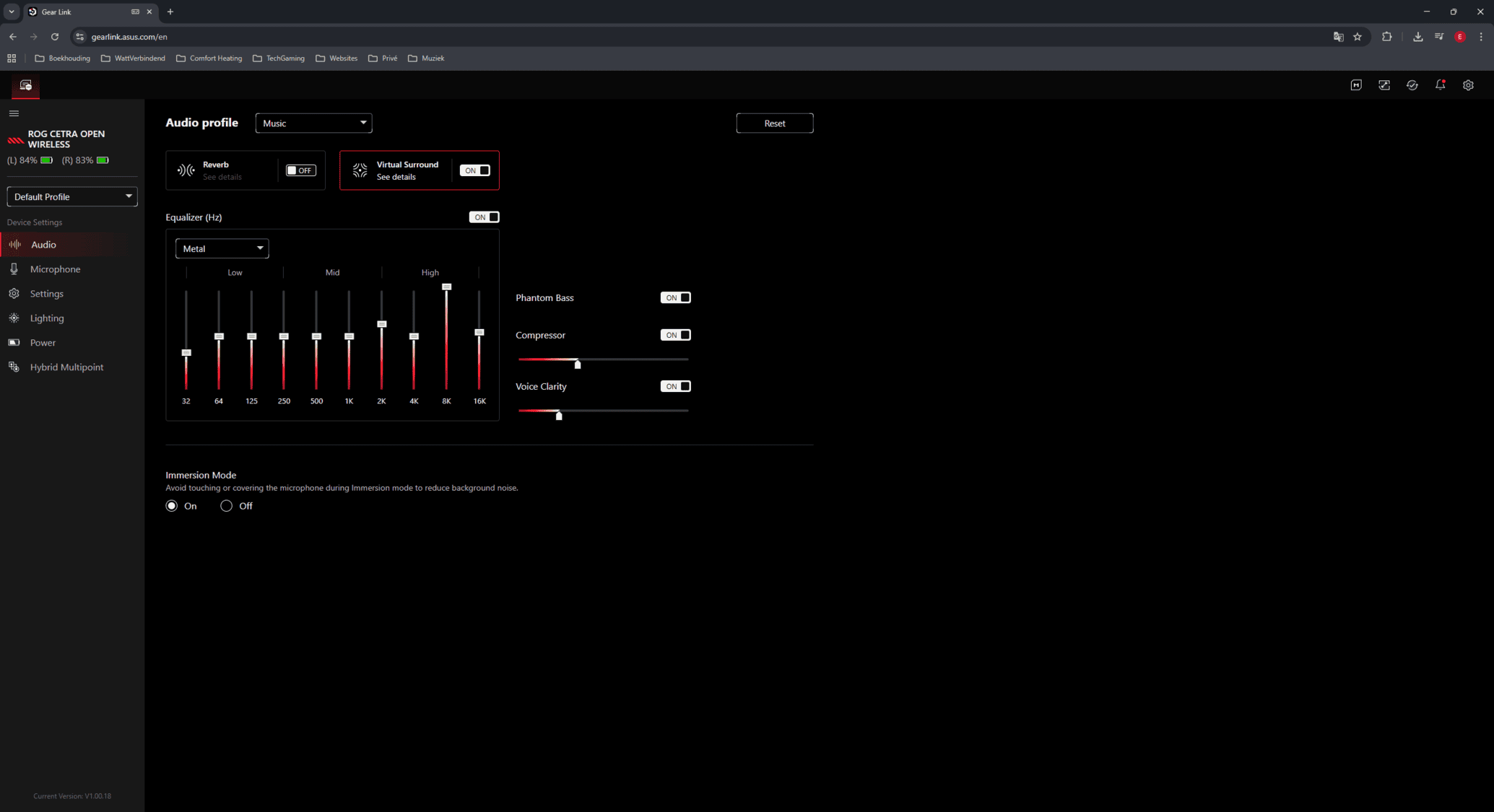Go to Microphone settings in sidebar

click(55, 269)
